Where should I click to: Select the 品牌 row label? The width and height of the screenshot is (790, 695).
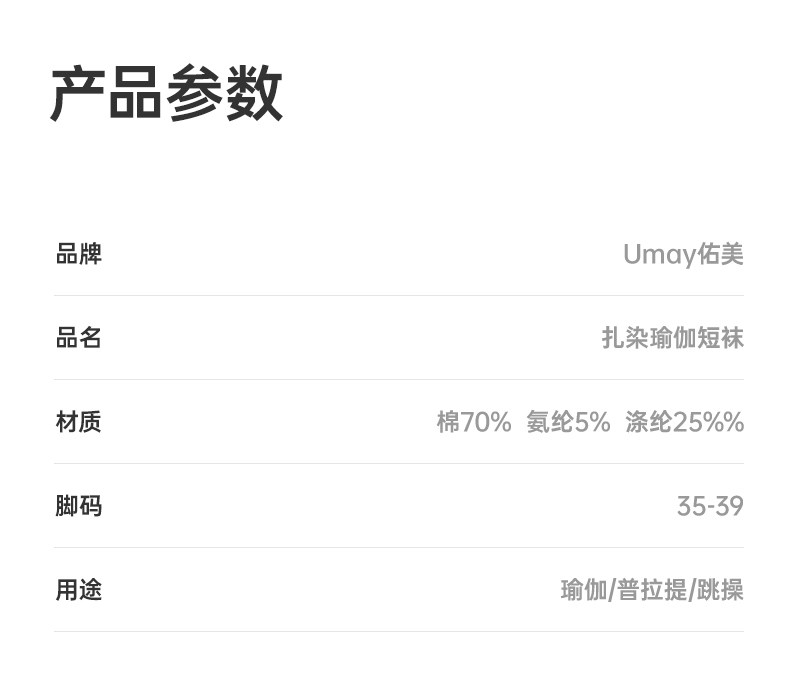coord(78,254)
